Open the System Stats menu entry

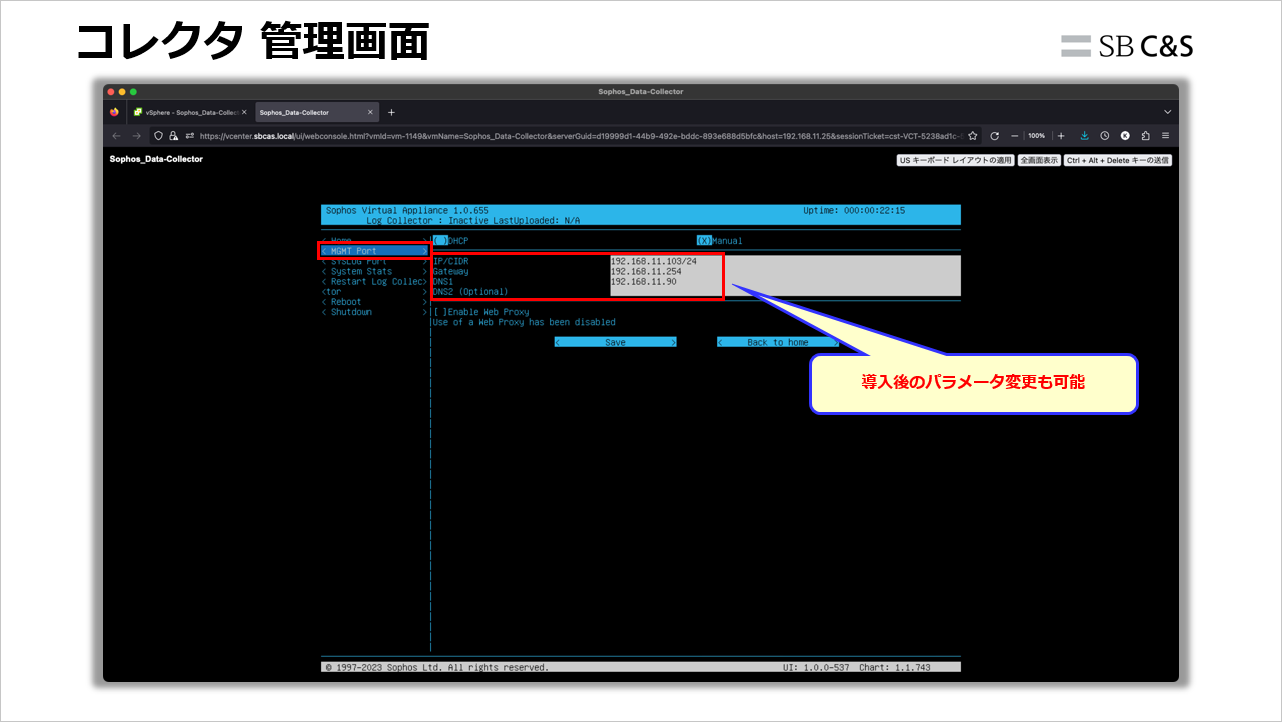click(x=374, y=271)
